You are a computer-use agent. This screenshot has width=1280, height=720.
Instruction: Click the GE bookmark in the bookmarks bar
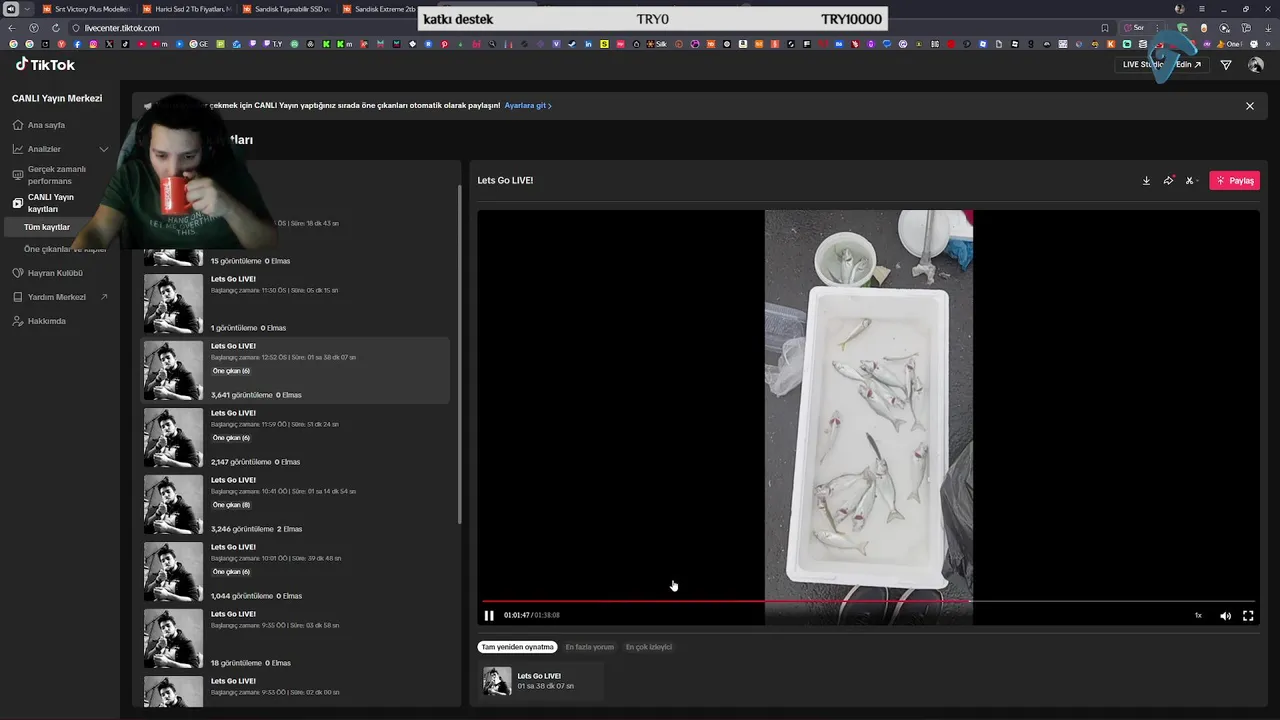[199, 44]
